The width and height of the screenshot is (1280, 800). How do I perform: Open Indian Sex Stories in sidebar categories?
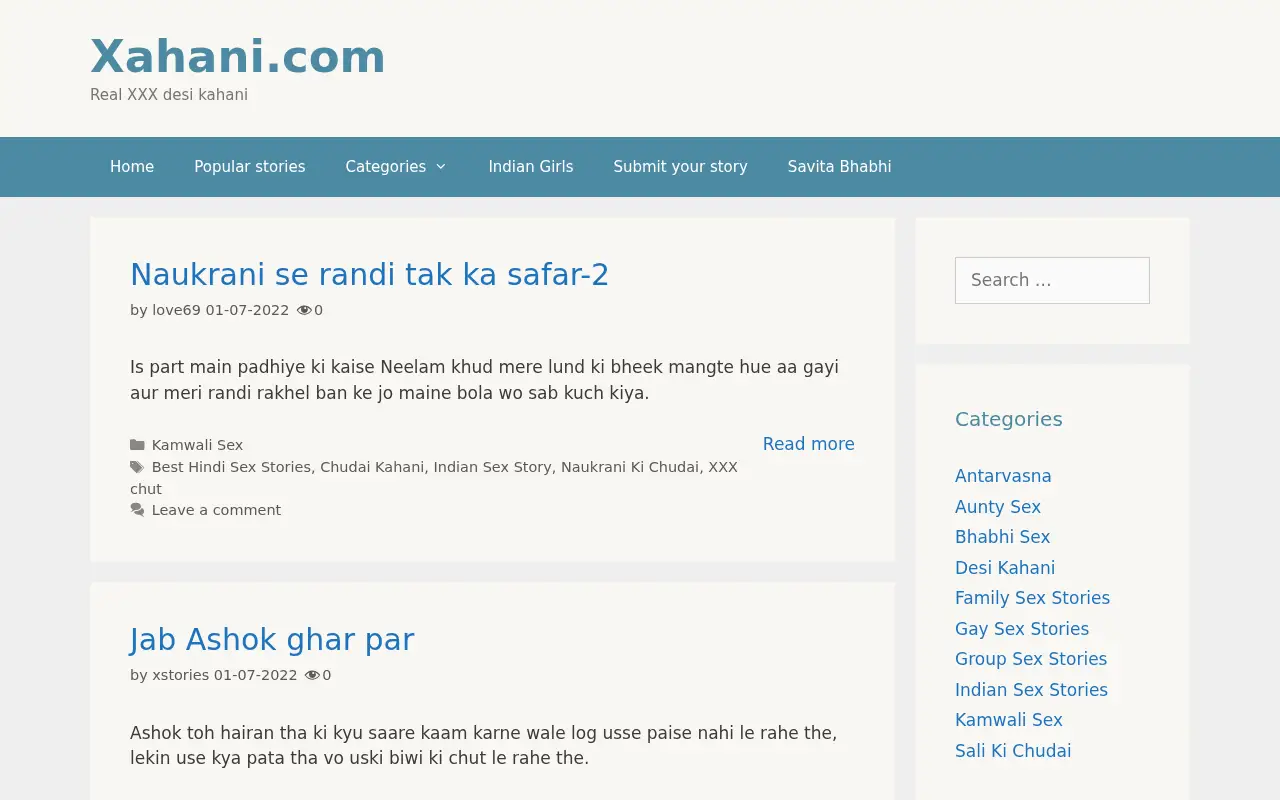click(1031, 690)
